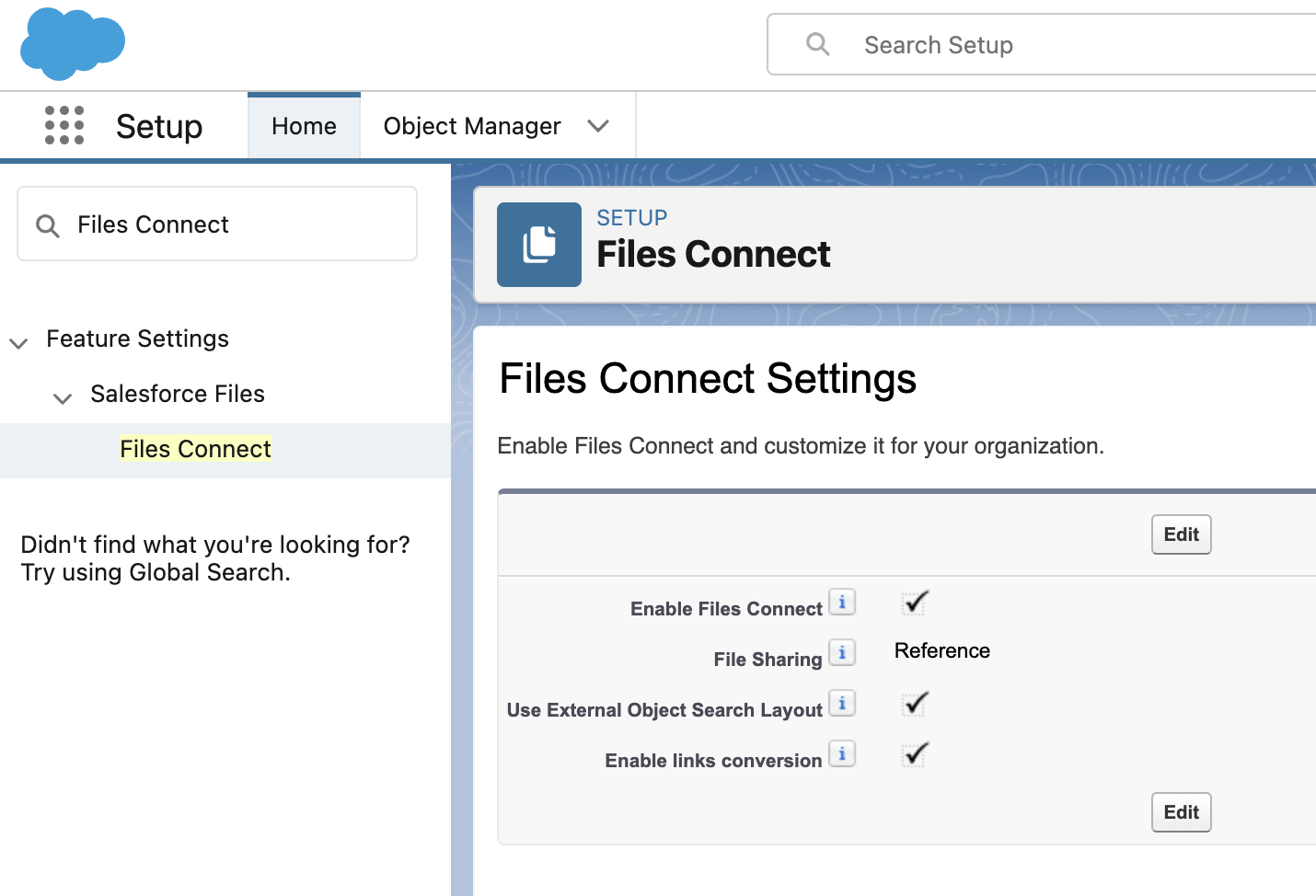1316x896 pixels.
Task: Click the magnifier icon in Search Setup bar
Action: (x=817, y=44)
